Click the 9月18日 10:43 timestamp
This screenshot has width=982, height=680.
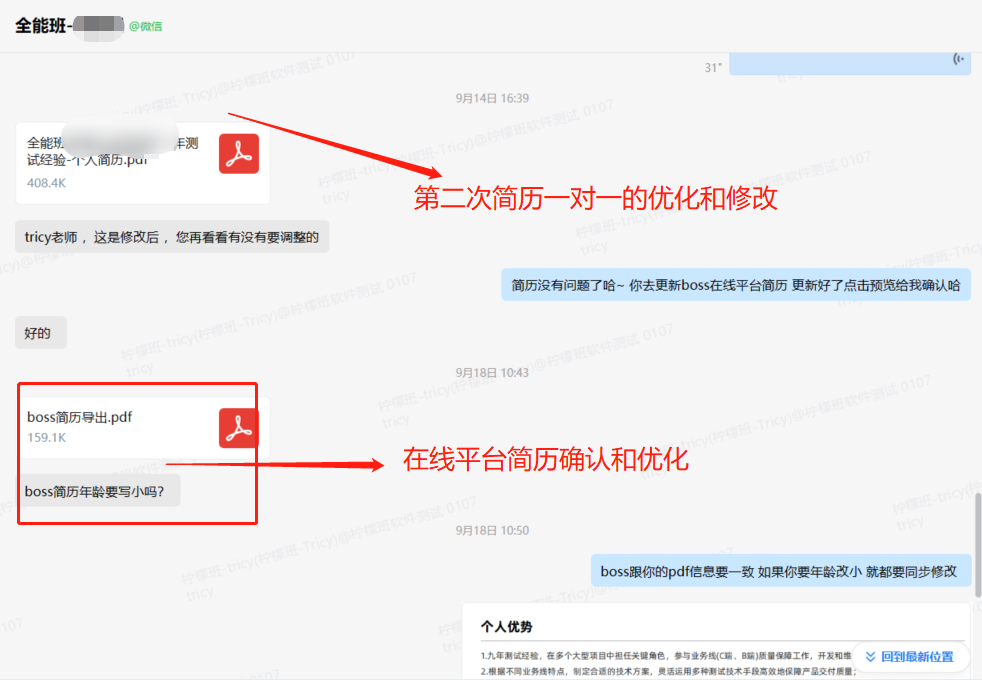click(x=491, y=372)
